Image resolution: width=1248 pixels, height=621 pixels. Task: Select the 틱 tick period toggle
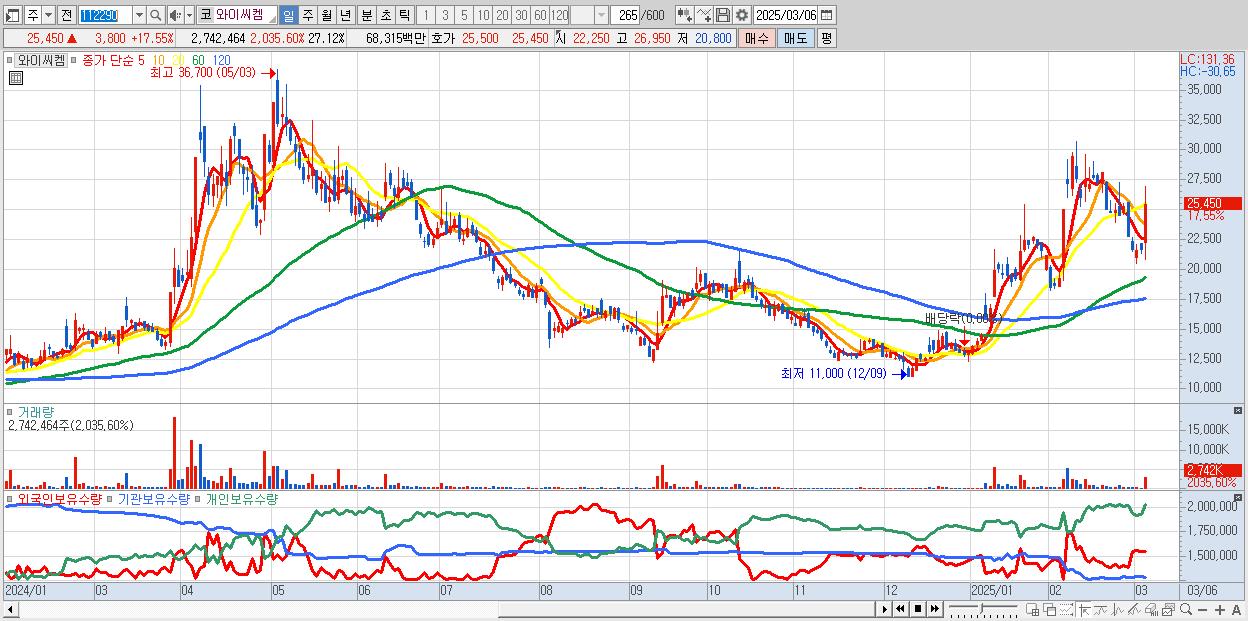pos(403,15)
